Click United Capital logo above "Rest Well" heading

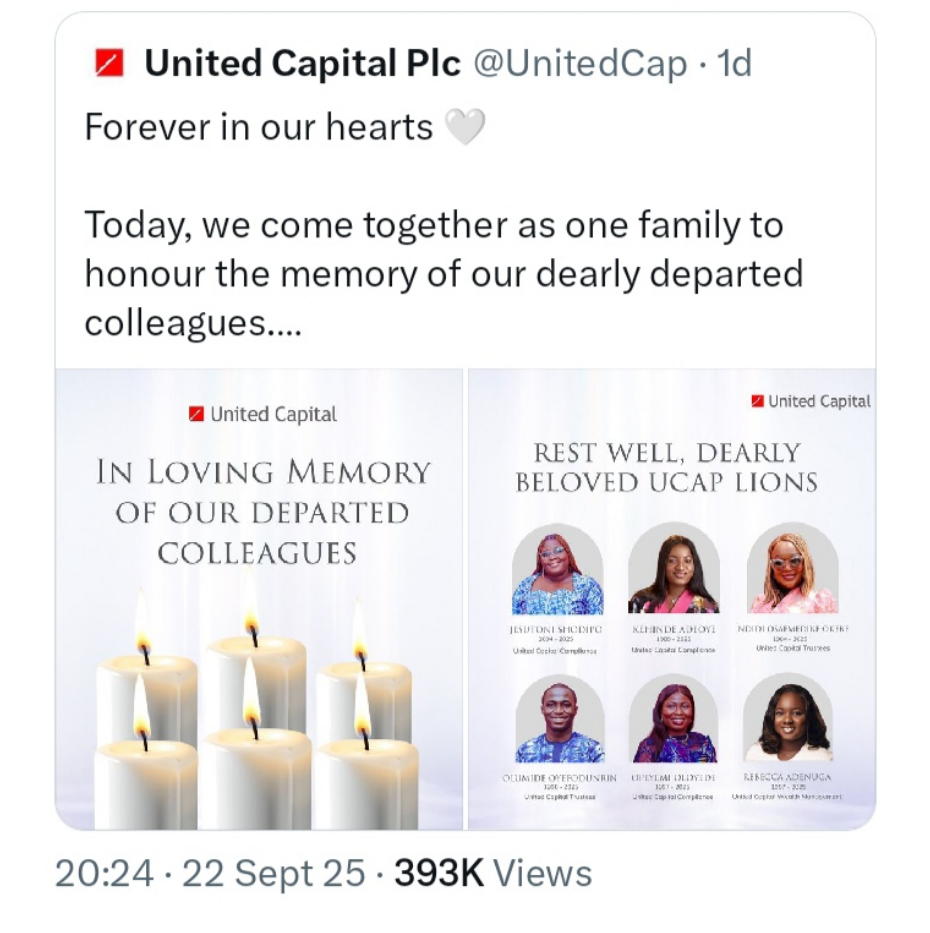pos(811,401)
